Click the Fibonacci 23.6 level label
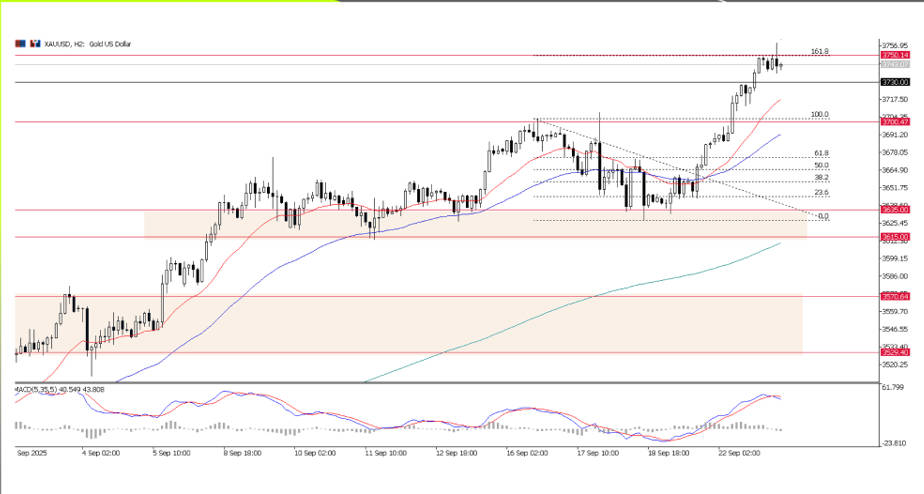The height and width of the screenshot is (494, 924). pyautogui.click(x=821, y=192)
